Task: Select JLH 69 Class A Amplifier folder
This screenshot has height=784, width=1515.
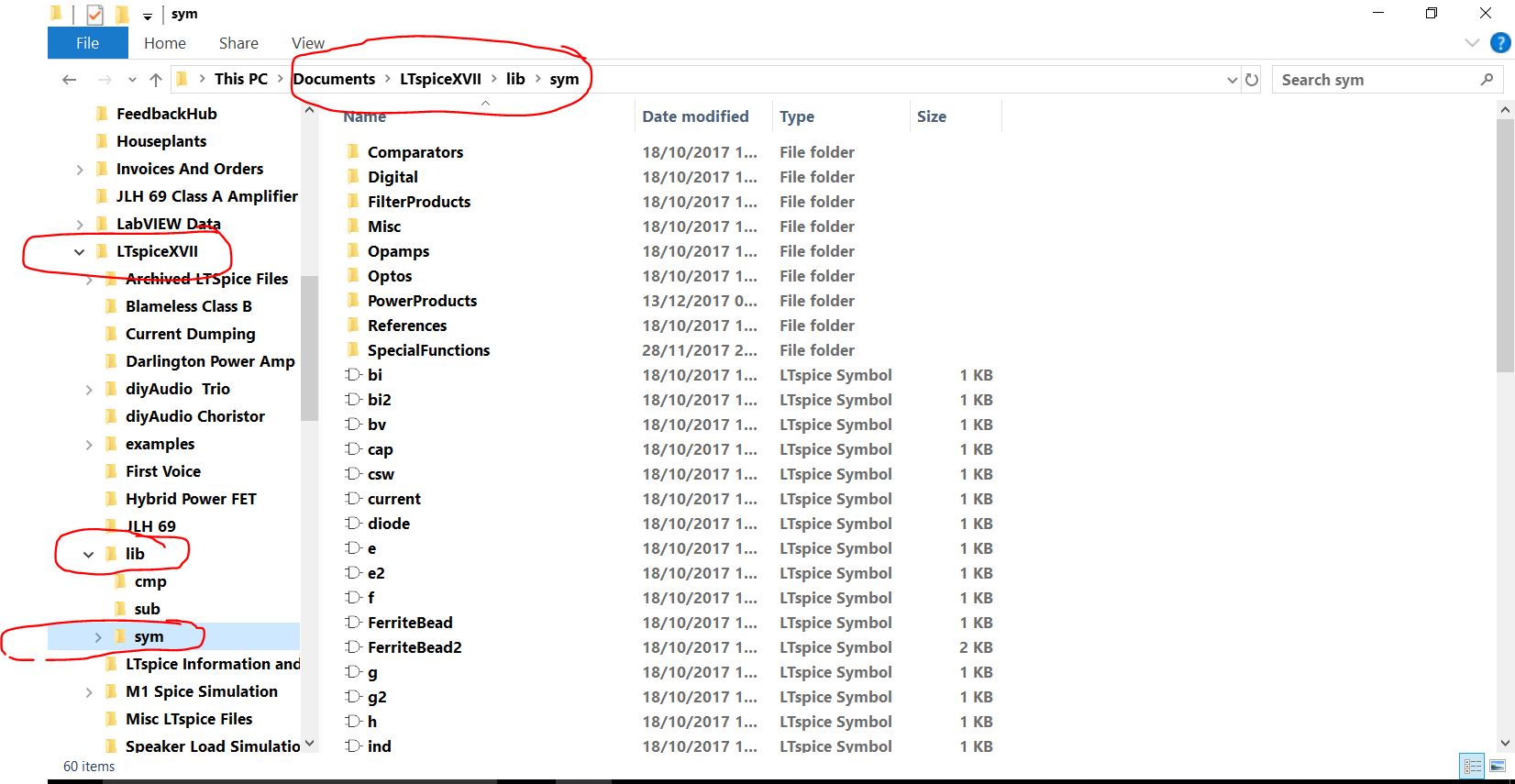Action: pyautogui.click(x=206, y=196)
